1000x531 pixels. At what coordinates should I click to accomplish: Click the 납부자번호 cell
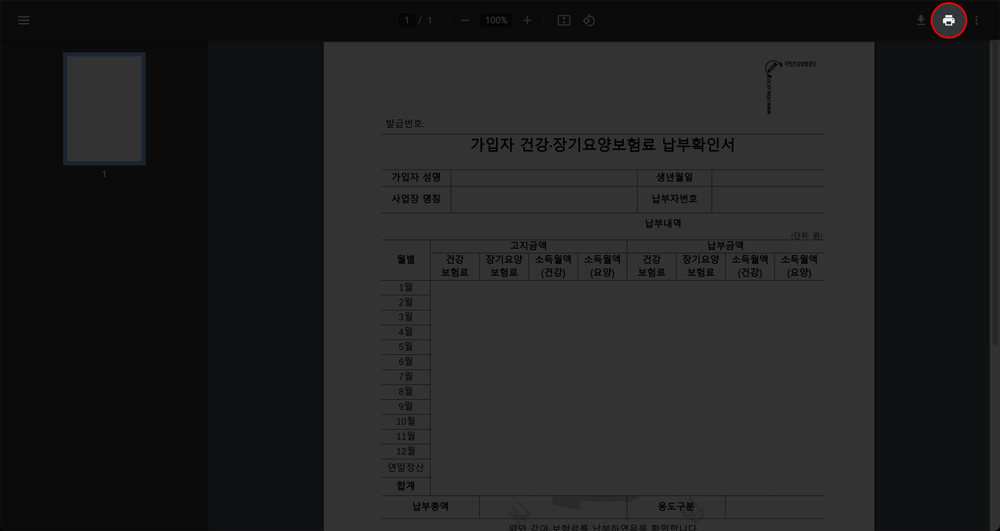click(675, 199)
